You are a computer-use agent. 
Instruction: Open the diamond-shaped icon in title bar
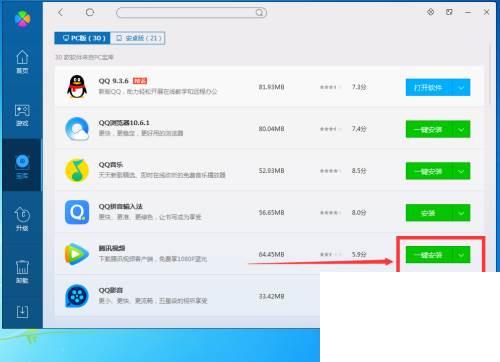point(430,12)
